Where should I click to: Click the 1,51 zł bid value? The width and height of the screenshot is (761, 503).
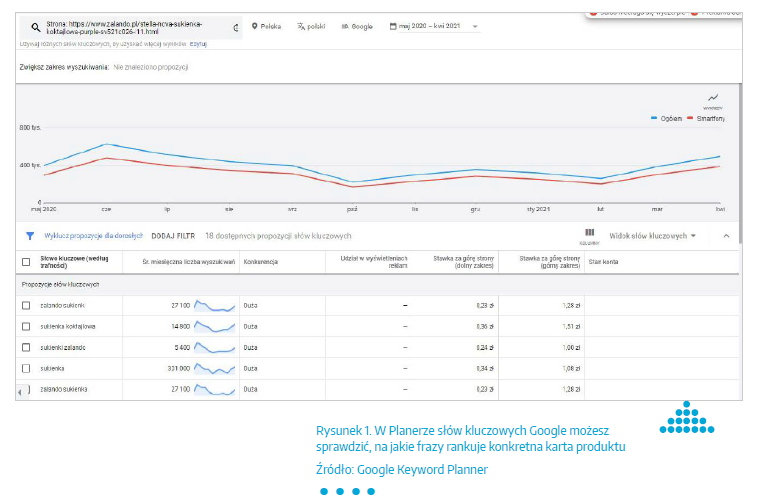click(x=571, y=327)
